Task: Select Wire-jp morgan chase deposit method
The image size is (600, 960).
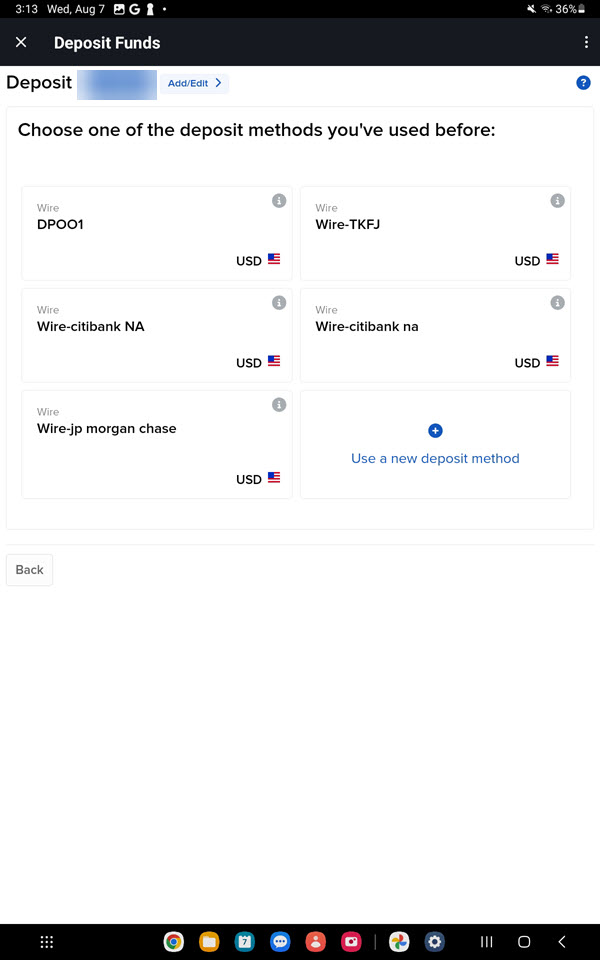Action: click(x=157, y=444)
